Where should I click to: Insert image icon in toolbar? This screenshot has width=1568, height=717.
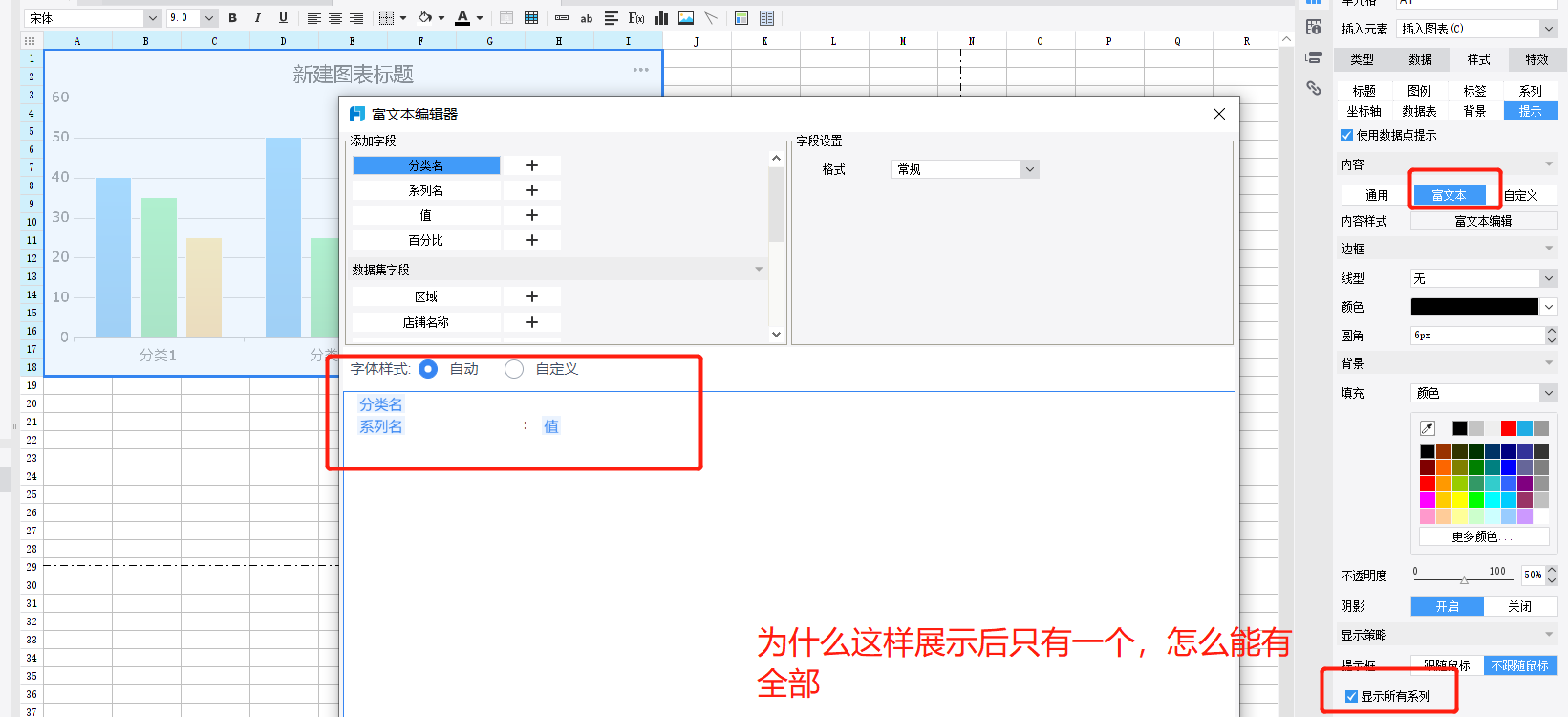(686, 18)
